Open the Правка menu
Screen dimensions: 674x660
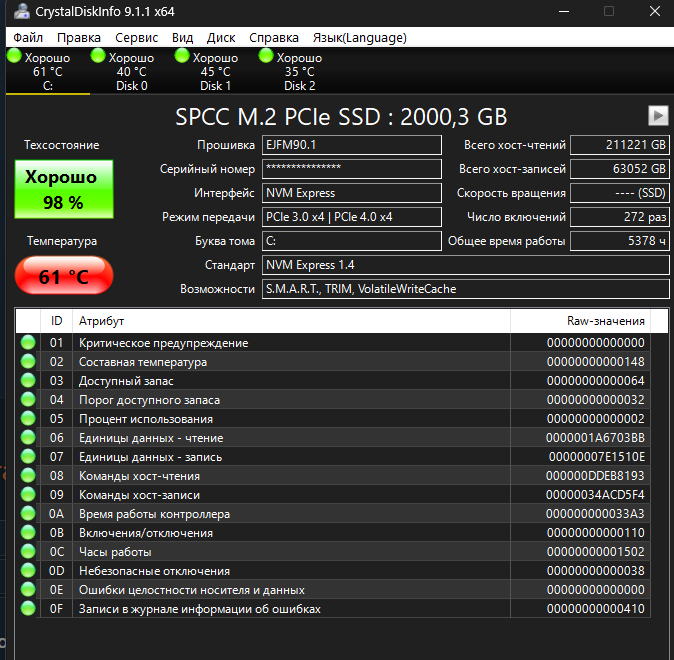tap(79, 38)
